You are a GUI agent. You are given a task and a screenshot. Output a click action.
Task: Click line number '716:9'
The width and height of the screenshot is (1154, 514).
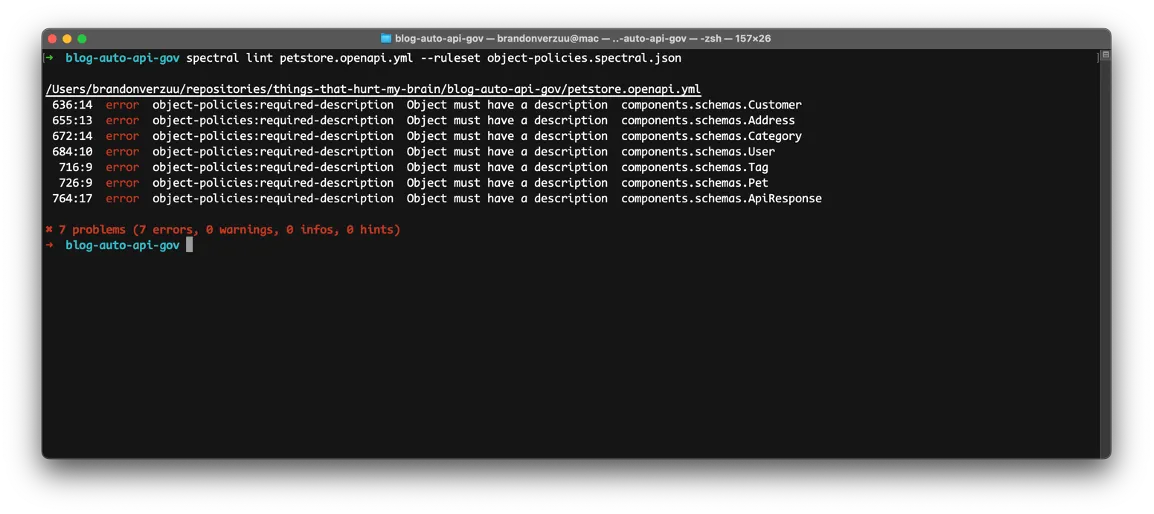[x=76, y=167]
